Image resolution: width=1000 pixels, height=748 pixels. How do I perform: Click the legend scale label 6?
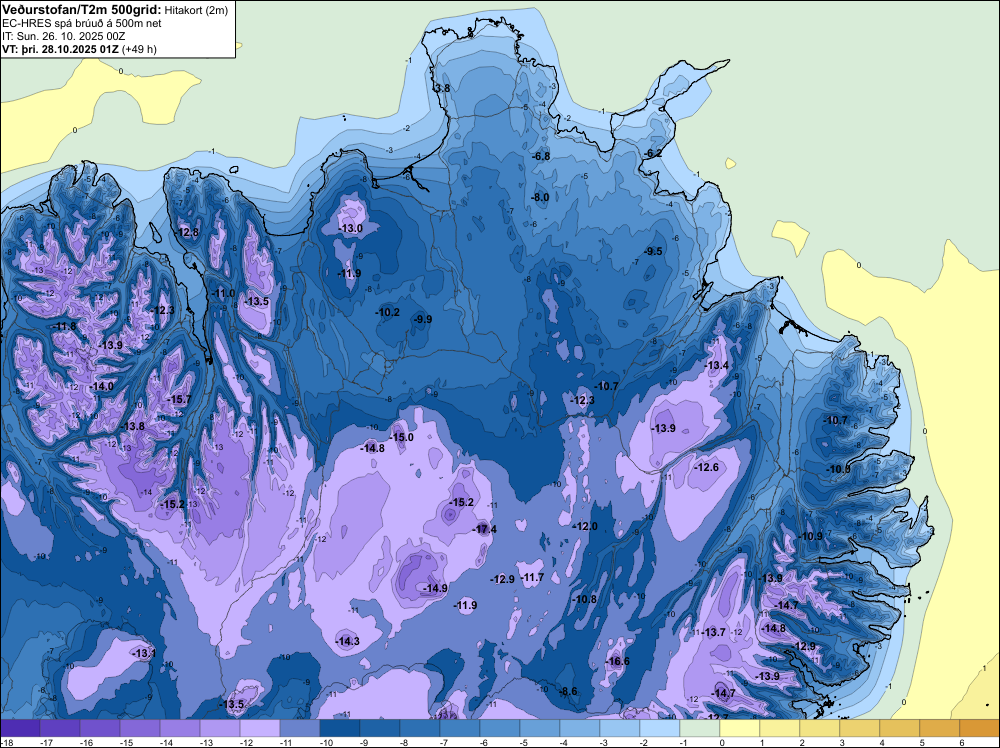coord(962,743)
